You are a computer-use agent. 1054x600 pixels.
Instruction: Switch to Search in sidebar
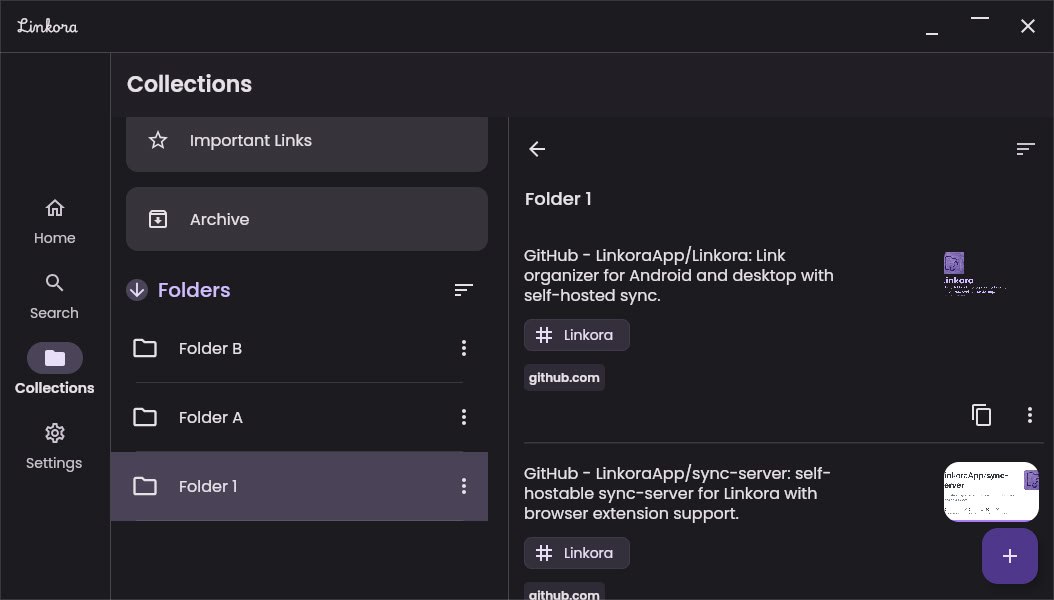click(55, 296)
